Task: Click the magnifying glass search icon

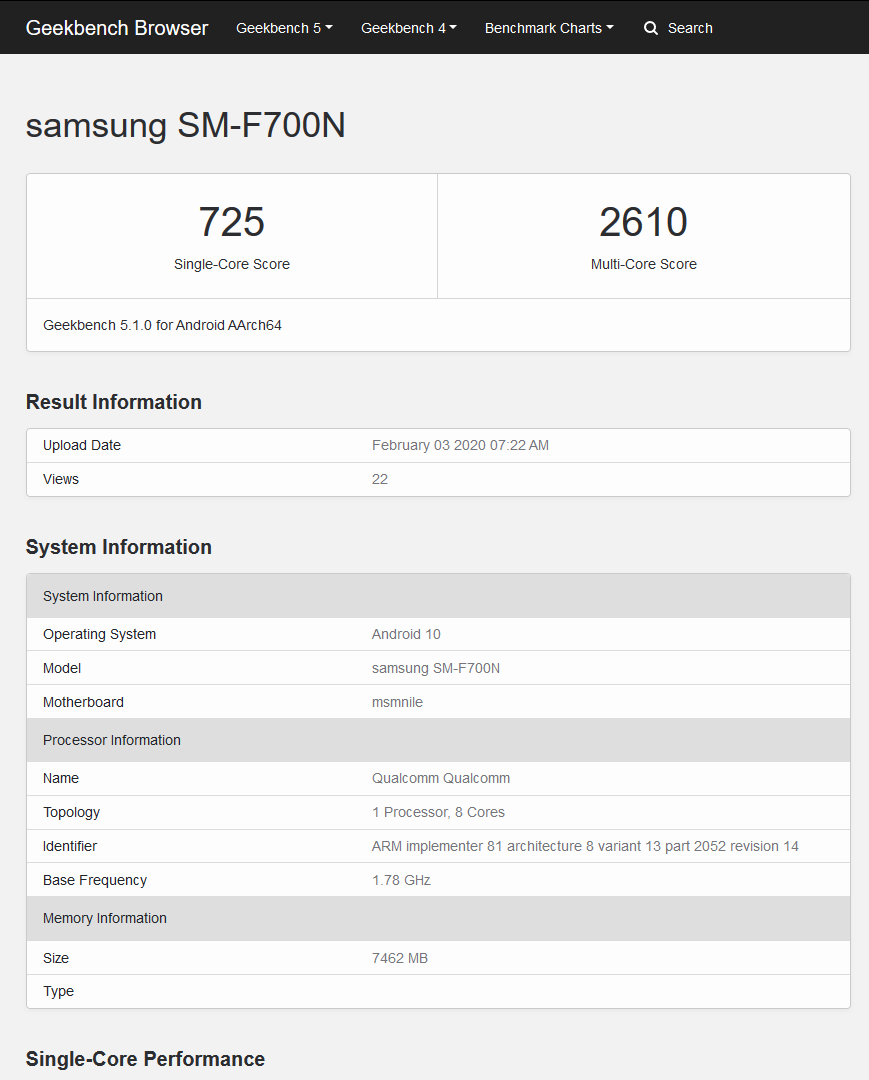Action: click(x=651, y=28)
